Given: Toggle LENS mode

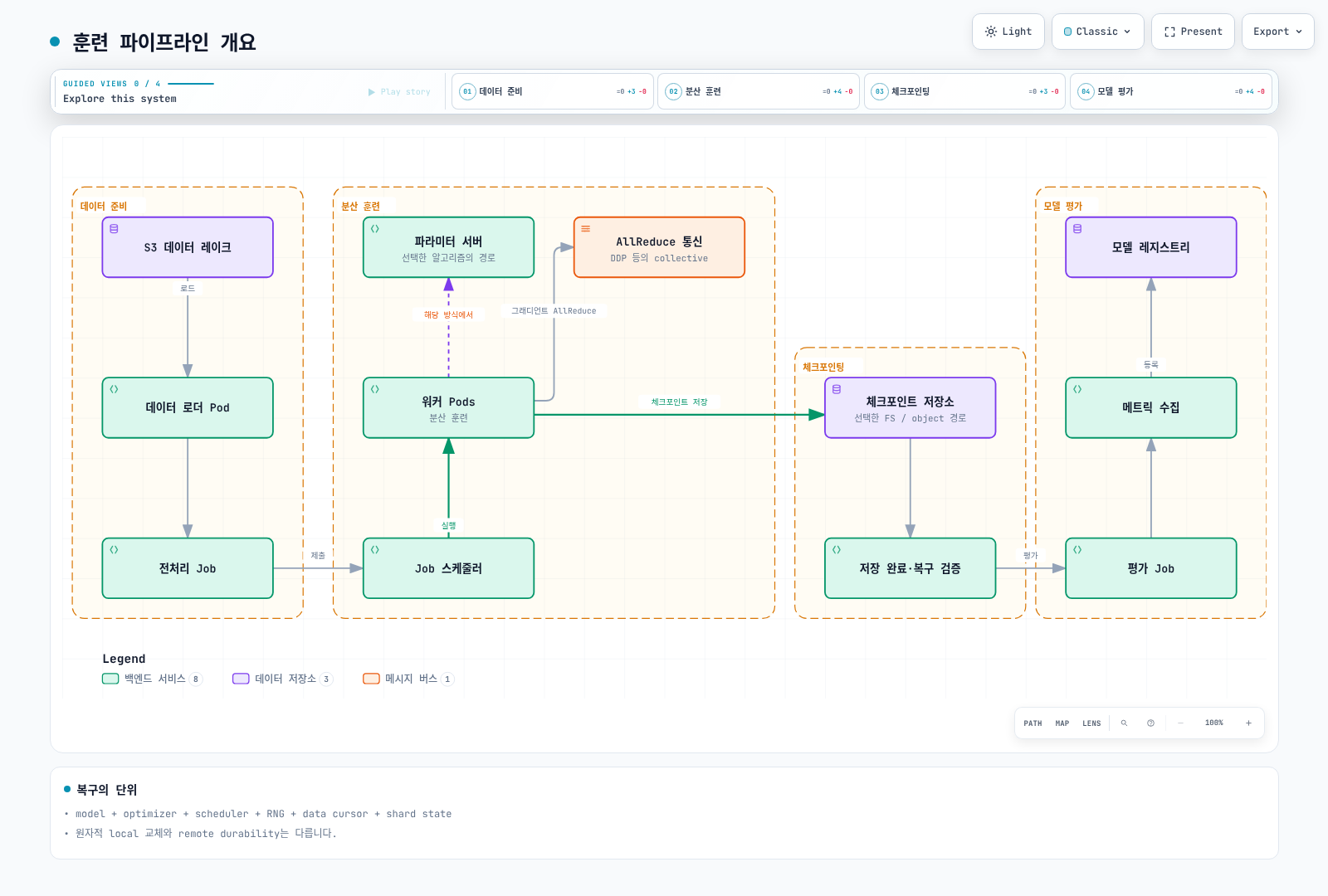Looking at the screenshot, I should click(1091, 723).
